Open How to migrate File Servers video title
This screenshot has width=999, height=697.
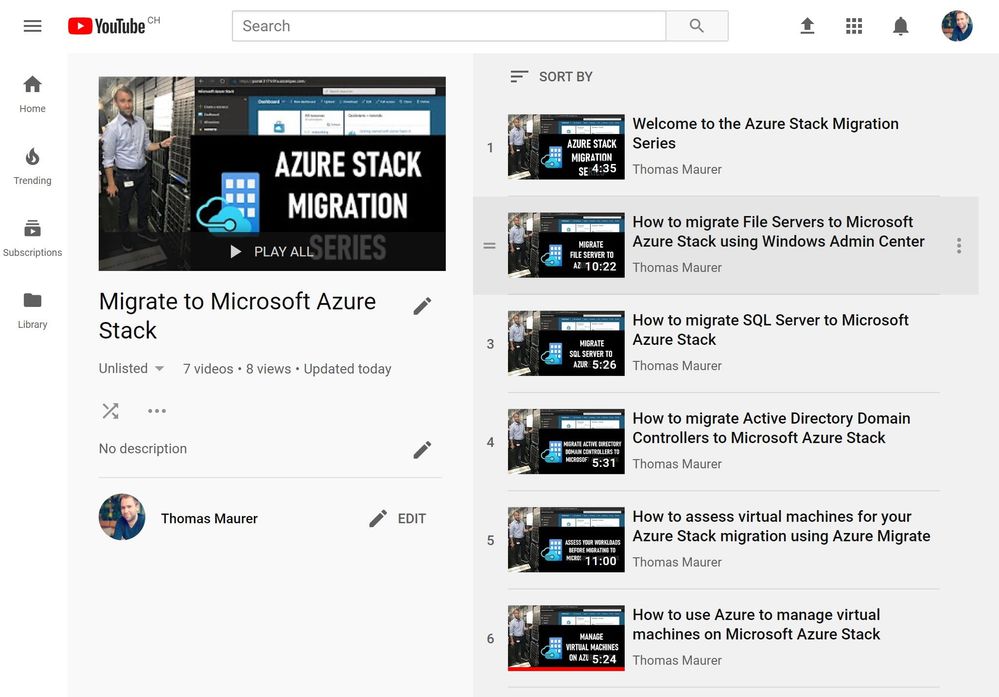[x=778, y=231]
